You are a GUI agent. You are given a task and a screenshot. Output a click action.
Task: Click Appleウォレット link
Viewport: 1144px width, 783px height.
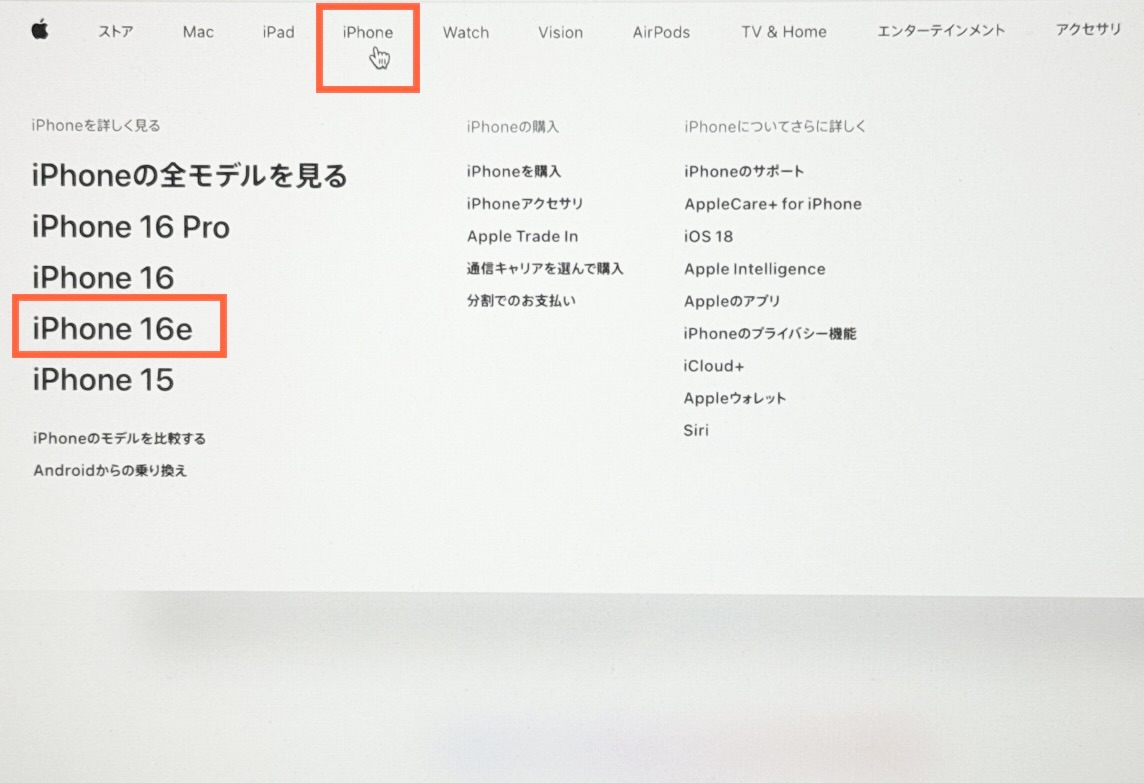(x=735, y=398)
